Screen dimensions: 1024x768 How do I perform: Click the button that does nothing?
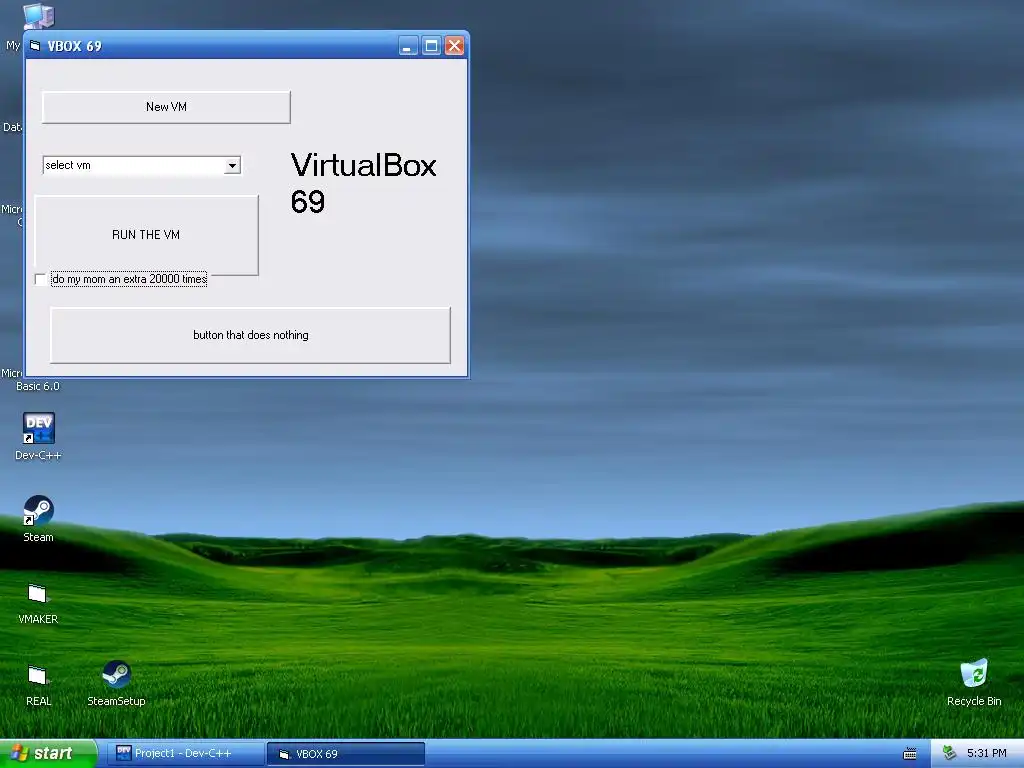pyautogui.click(x=250, y=335)
